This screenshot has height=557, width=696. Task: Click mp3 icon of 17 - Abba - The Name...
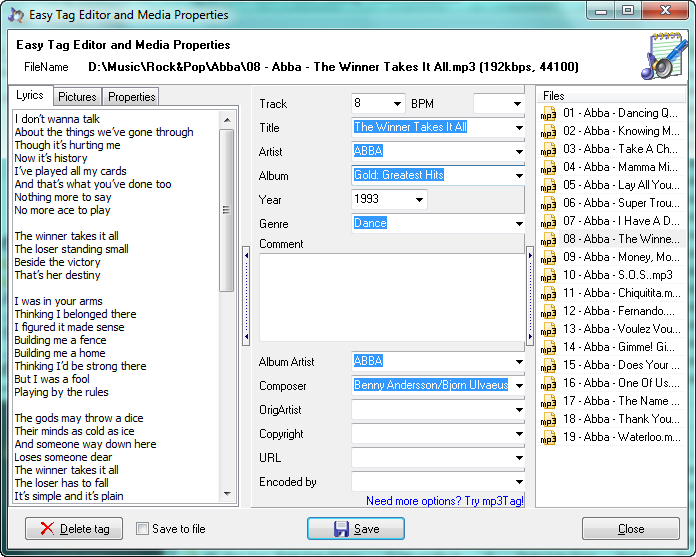click(x=548, y=402)
